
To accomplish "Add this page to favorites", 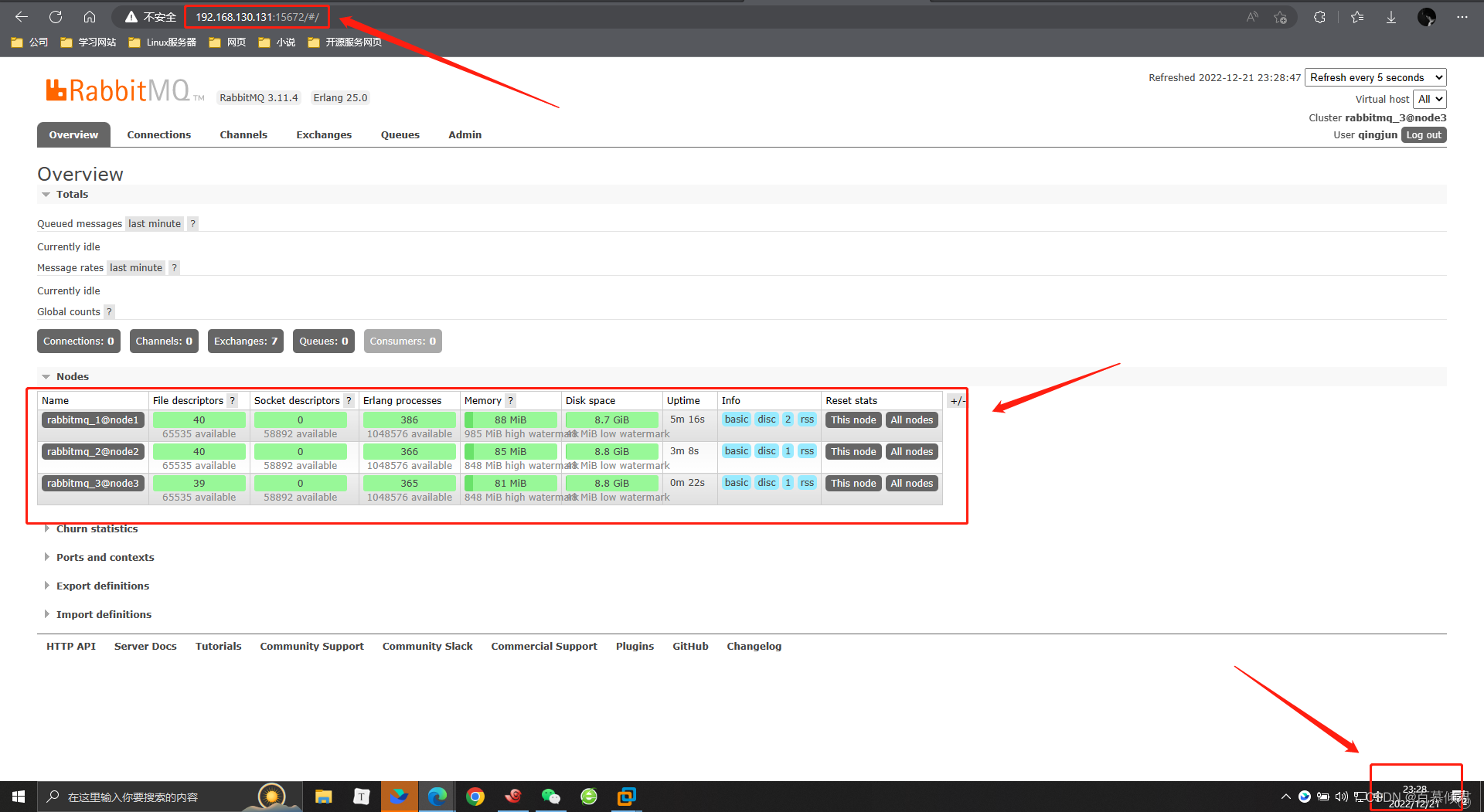I will tap(1281, 17).
